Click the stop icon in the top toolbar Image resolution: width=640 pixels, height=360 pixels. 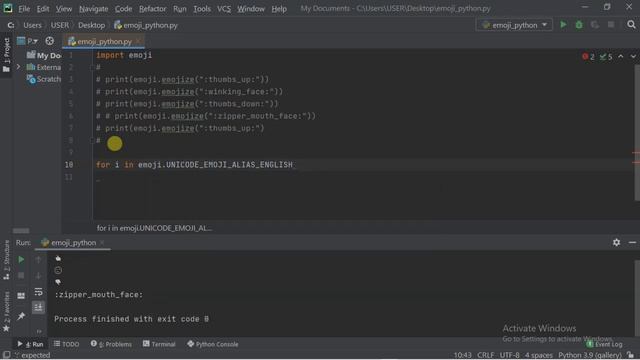[x=611, y=25]
